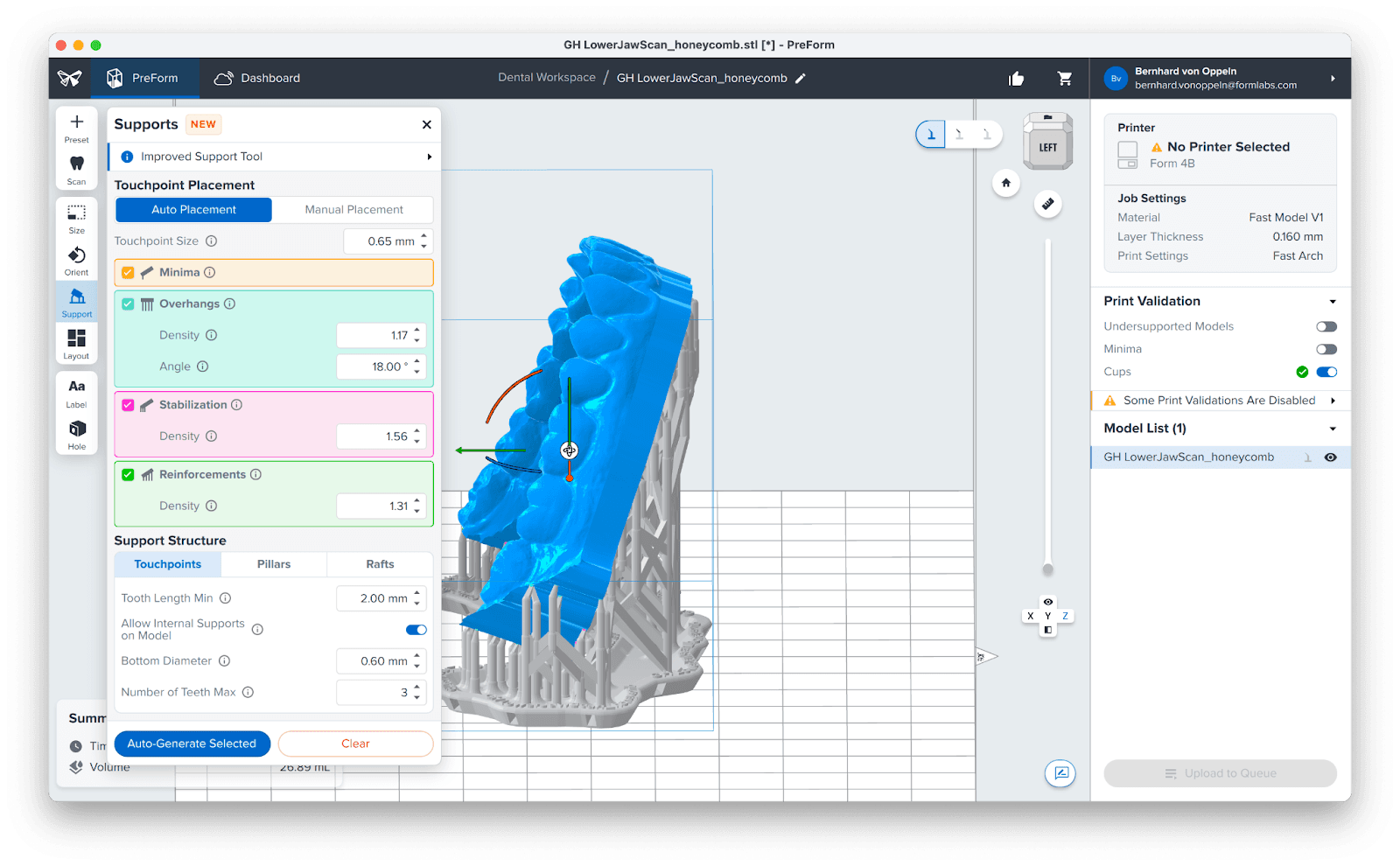Viewport: 1400px width, 866px height.
Task: Open the Layout tool
Action: 77,343
